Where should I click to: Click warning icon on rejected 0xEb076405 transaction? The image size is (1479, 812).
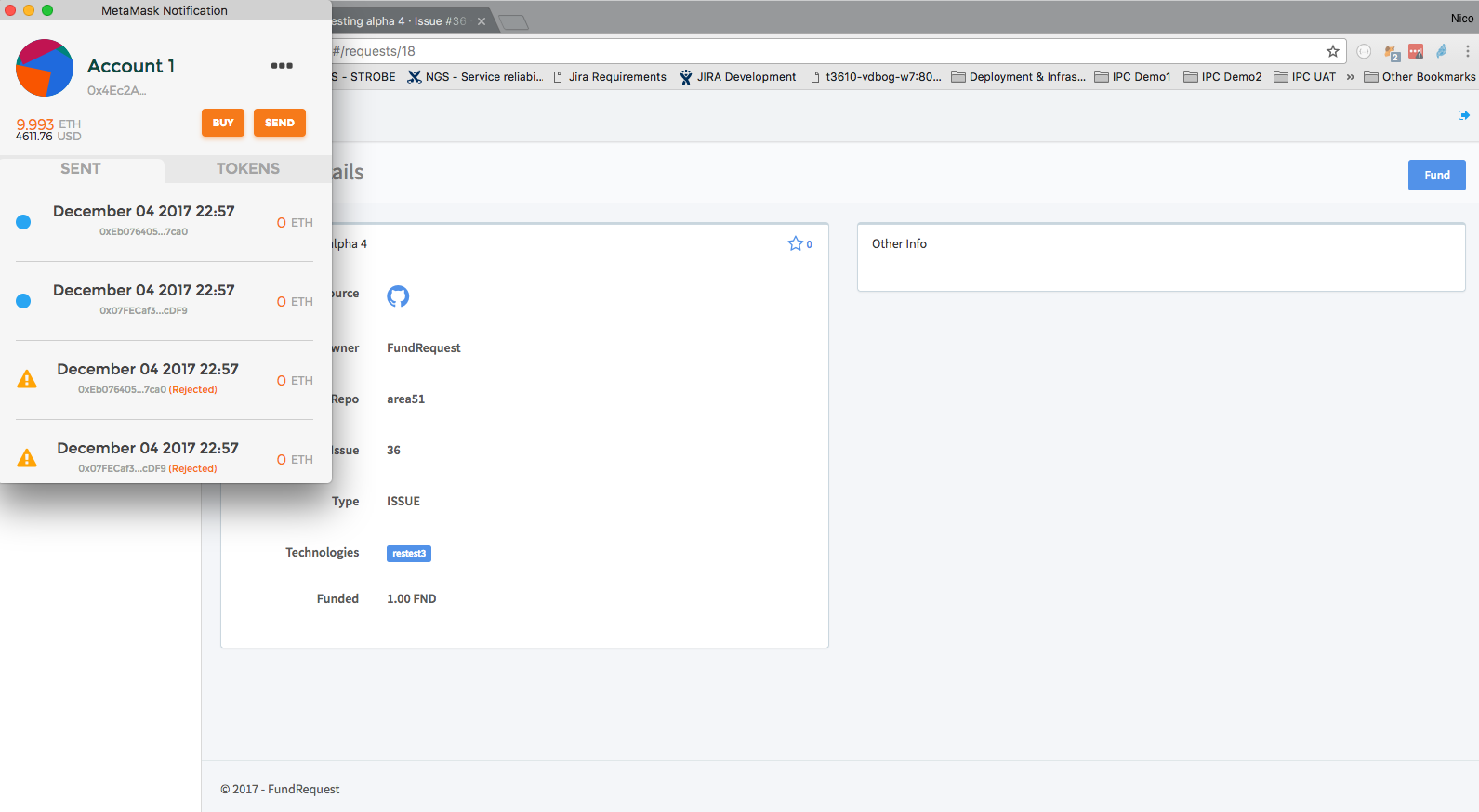pos(27,379)
